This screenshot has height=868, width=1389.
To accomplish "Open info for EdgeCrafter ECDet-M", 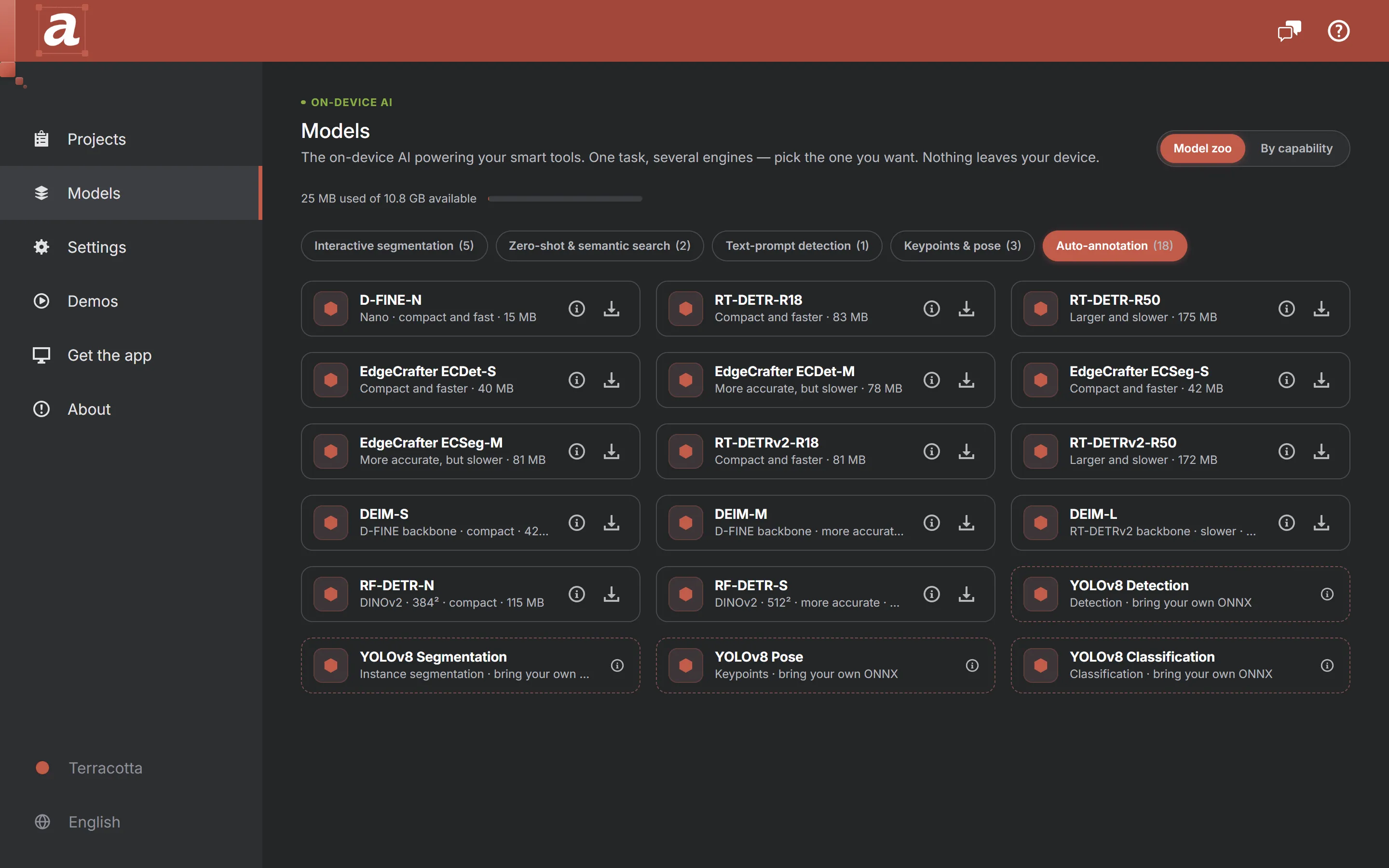I will pyautogui.click(x=931, y=380).
